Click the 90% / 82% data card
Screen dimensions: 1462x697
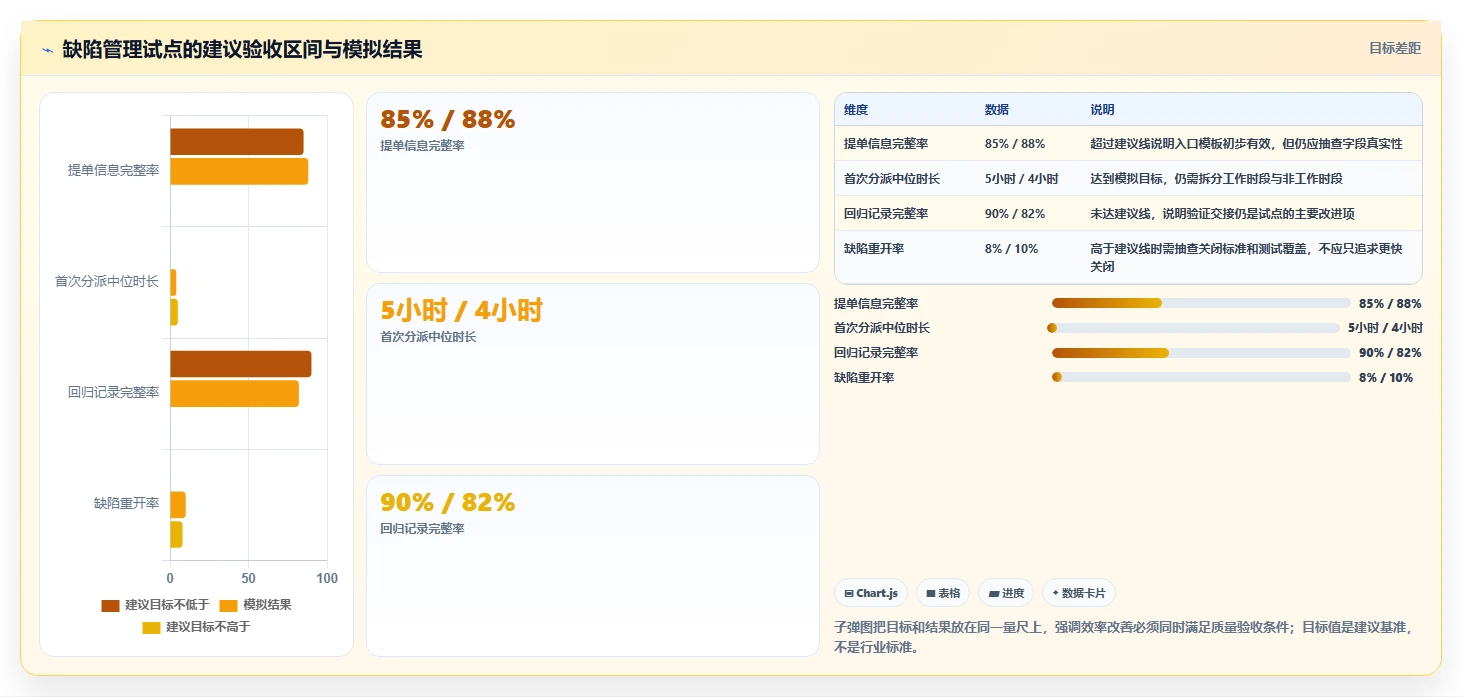(x=593, y=566)
